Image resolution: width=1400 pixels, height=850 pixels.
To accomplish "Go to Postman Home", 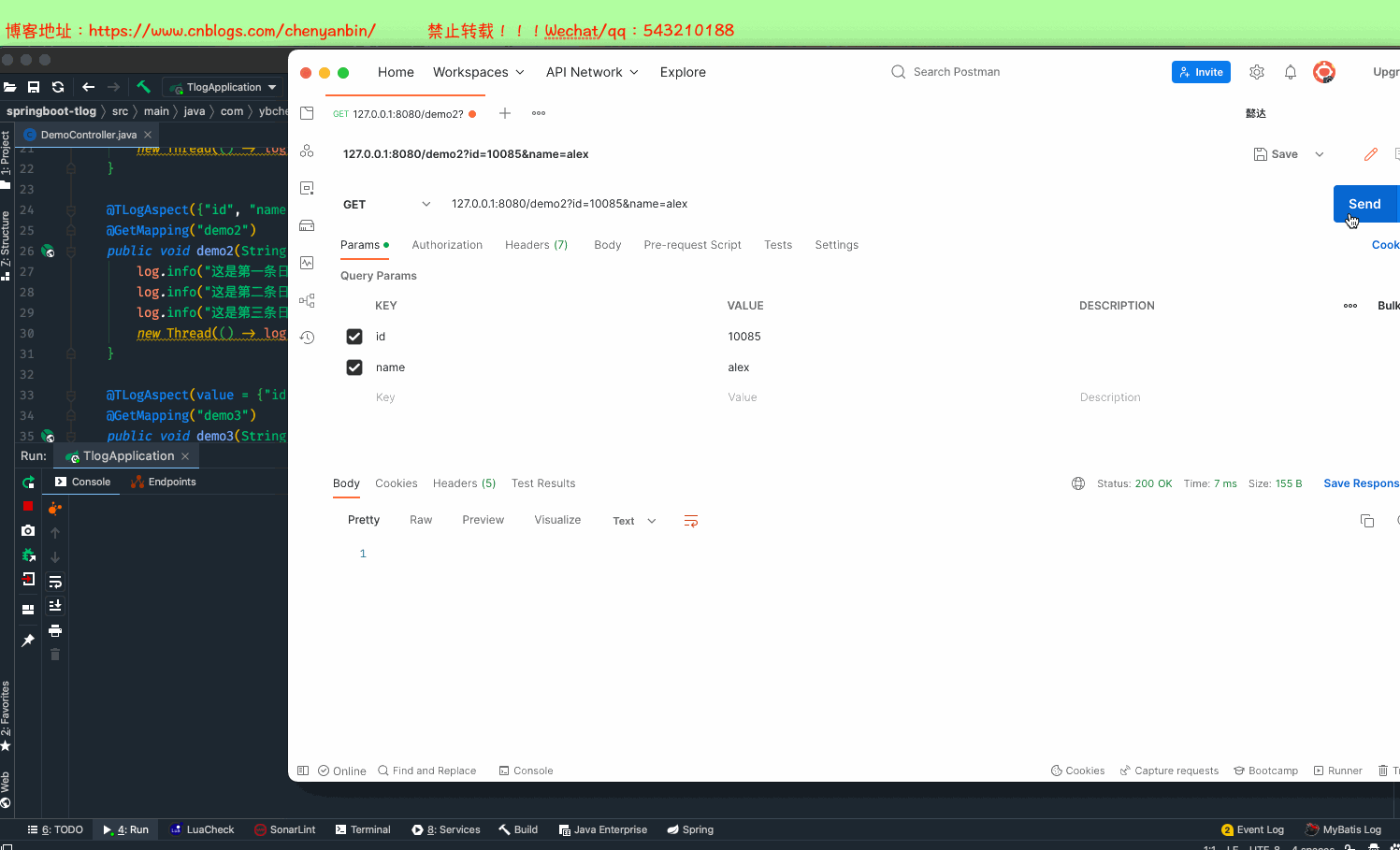I will click(x=396, y=72).
